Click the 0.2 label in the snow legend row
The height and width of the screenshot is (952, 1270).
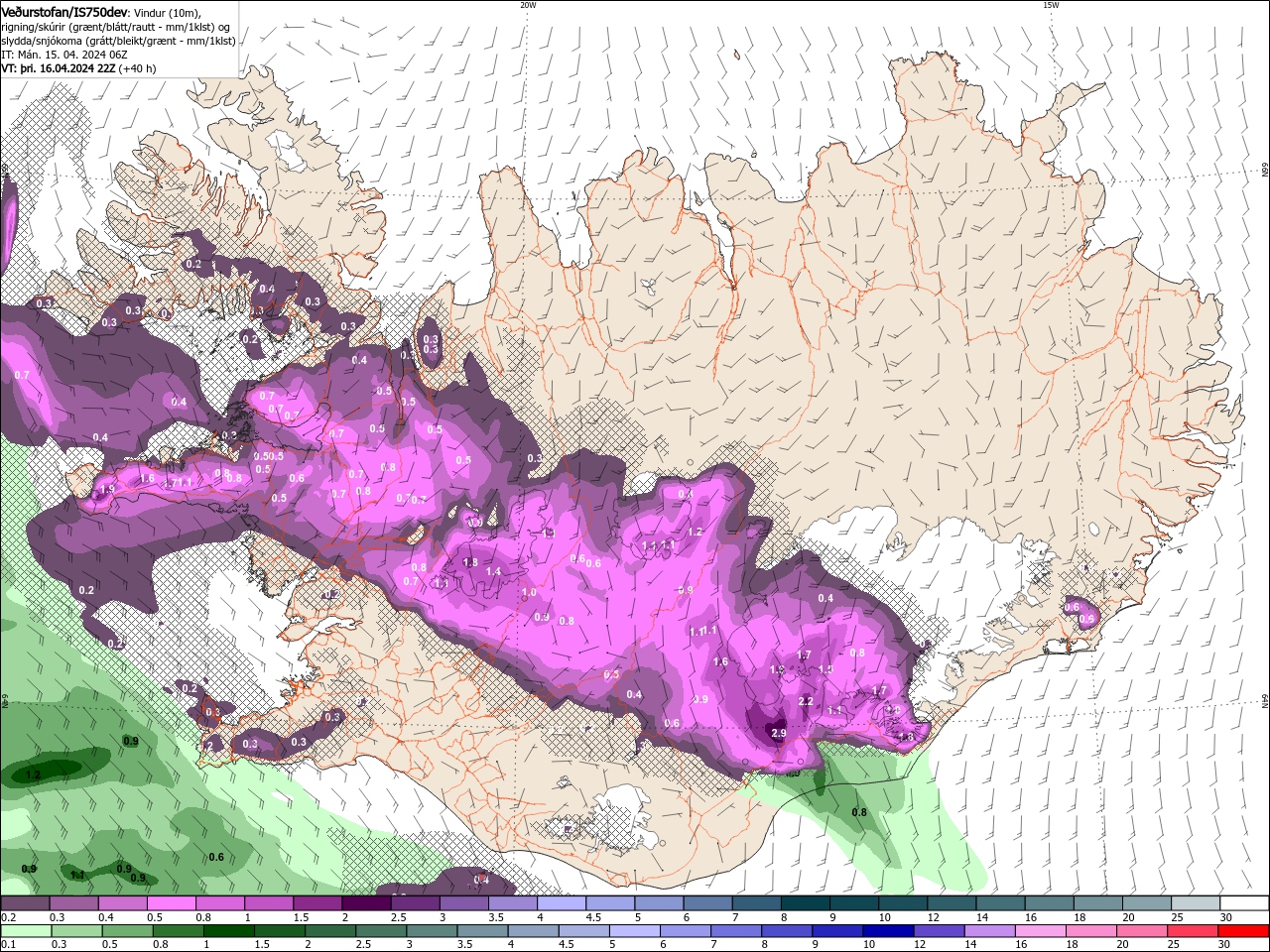pos(8,917)
